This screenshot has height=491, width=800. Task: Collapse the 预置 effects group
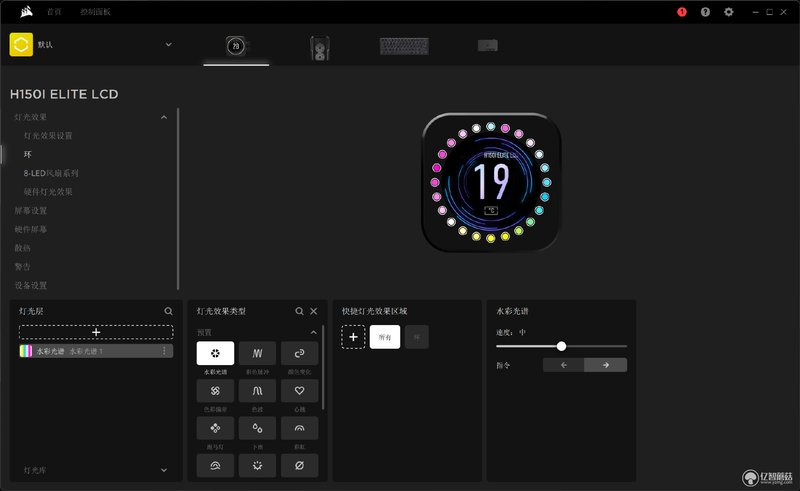[x=314, y=332]
